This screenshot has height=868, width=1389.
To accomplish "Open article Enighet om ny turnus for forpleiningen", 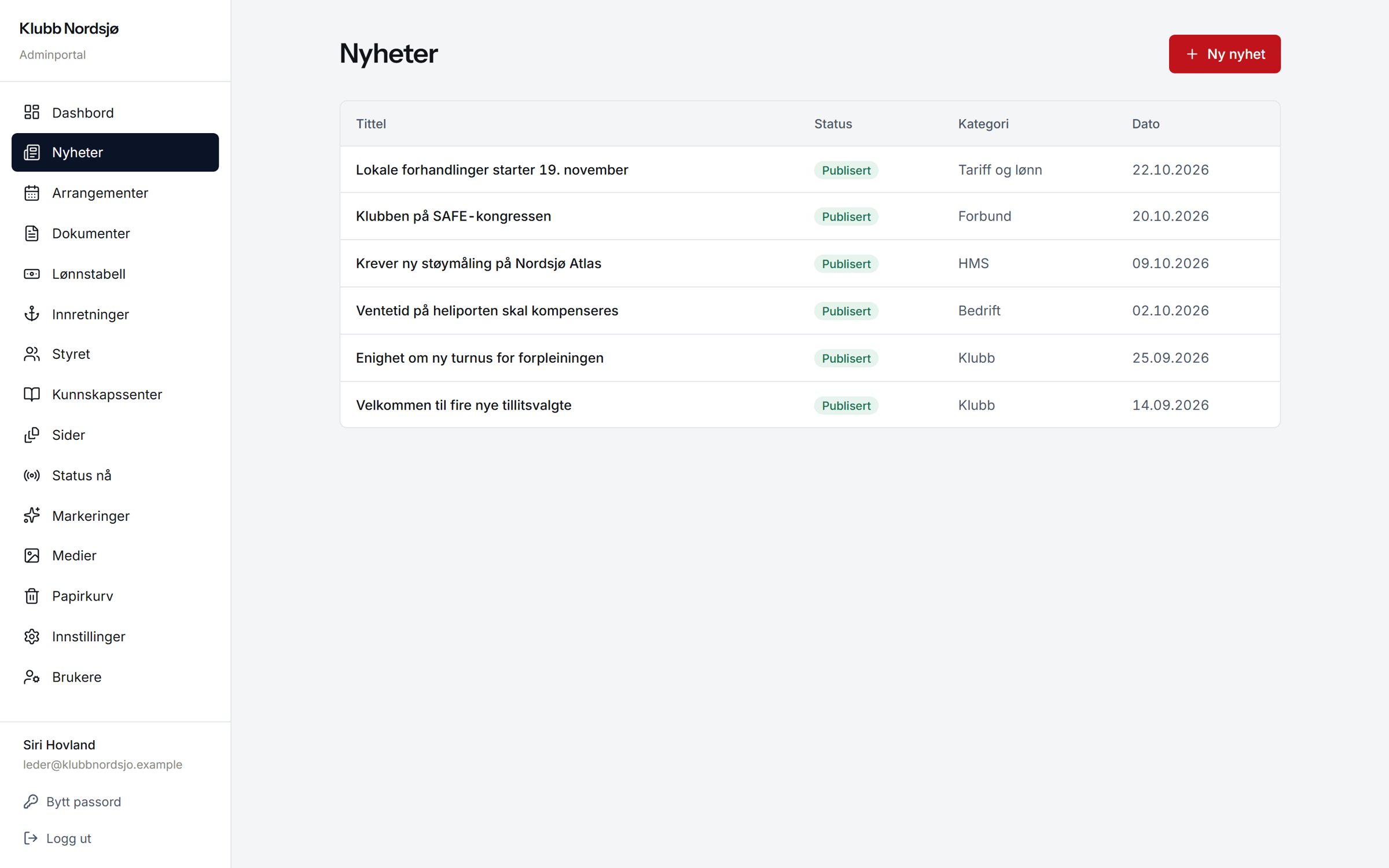I will 480,358.
